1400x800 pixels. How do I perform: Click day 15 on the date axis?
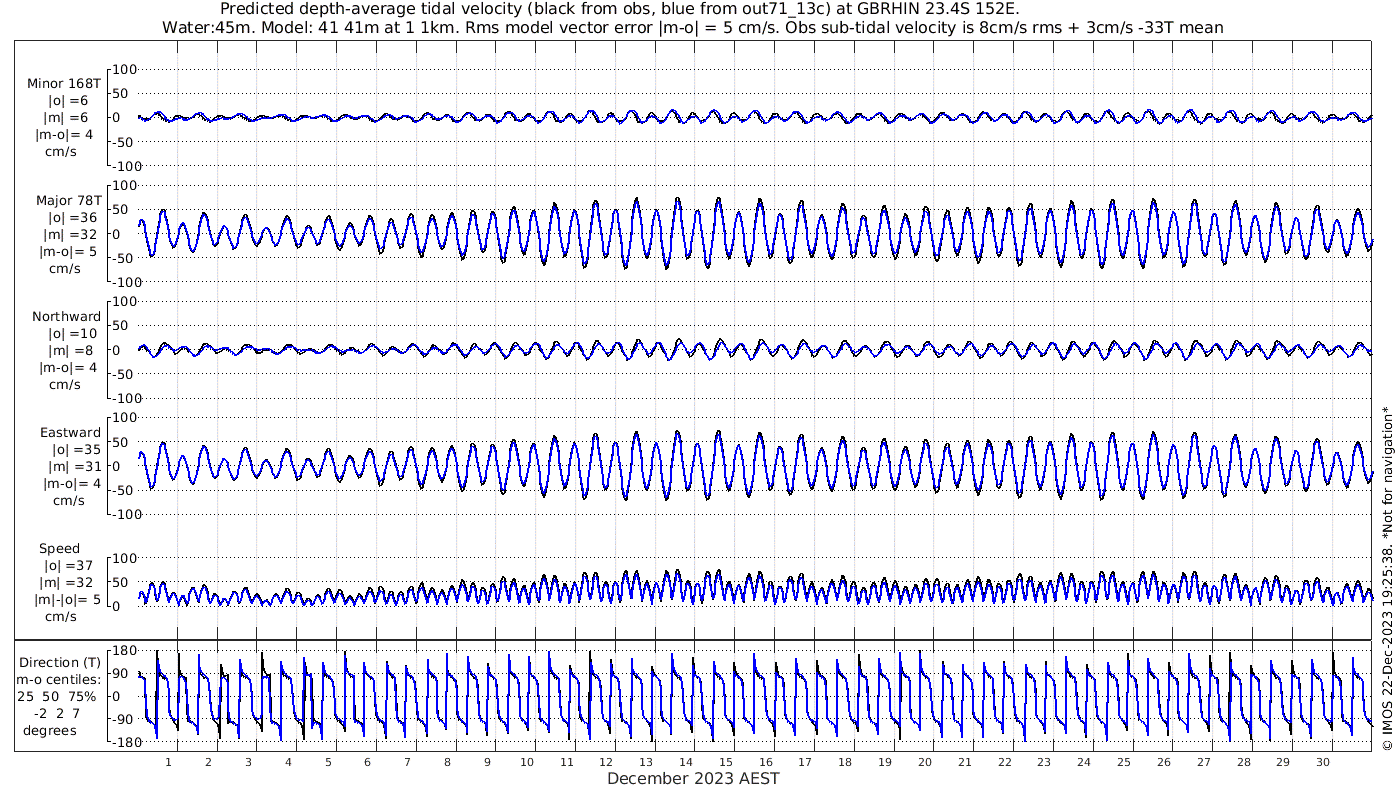pos(726,762)
